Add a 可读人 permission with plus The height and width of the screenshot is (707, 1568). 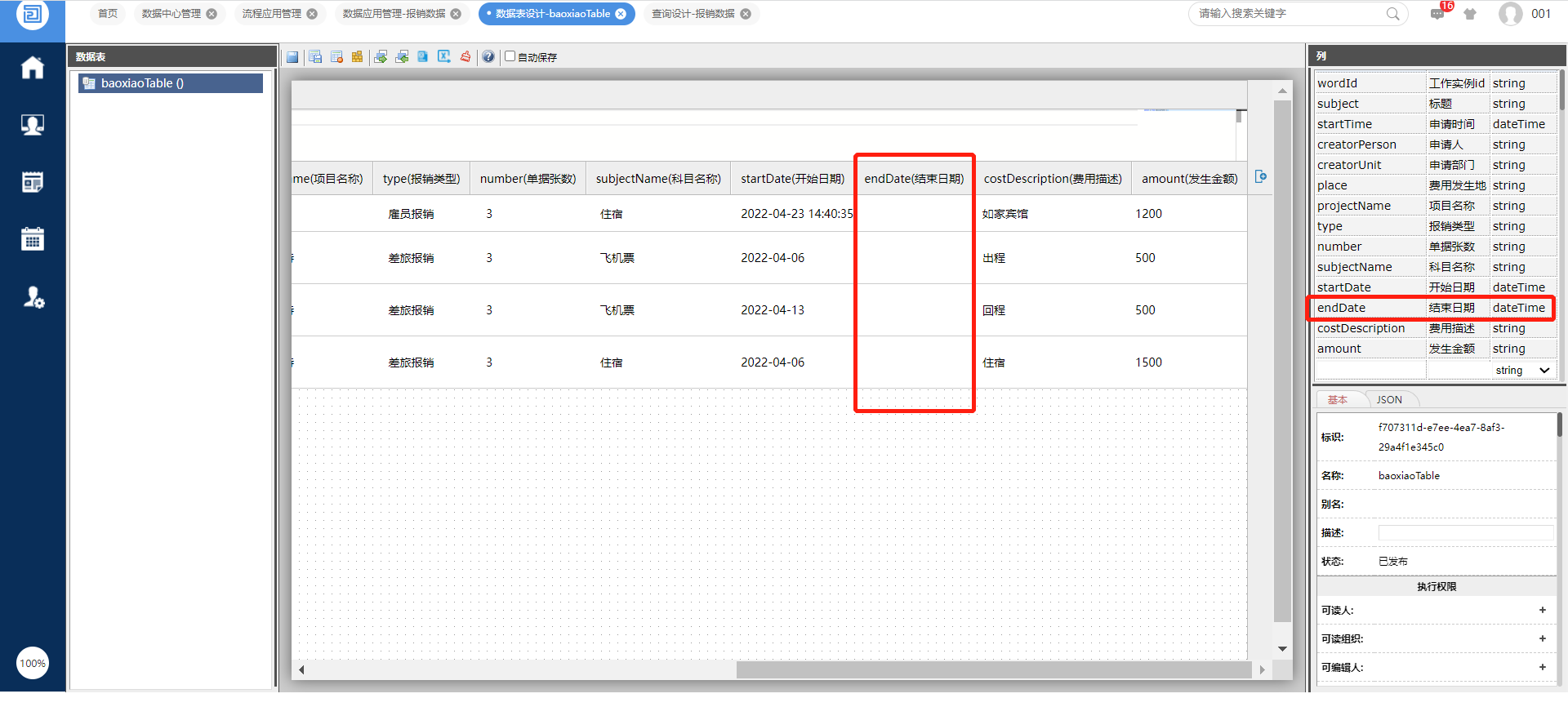pyautogui.click(x=1543, y=610)
